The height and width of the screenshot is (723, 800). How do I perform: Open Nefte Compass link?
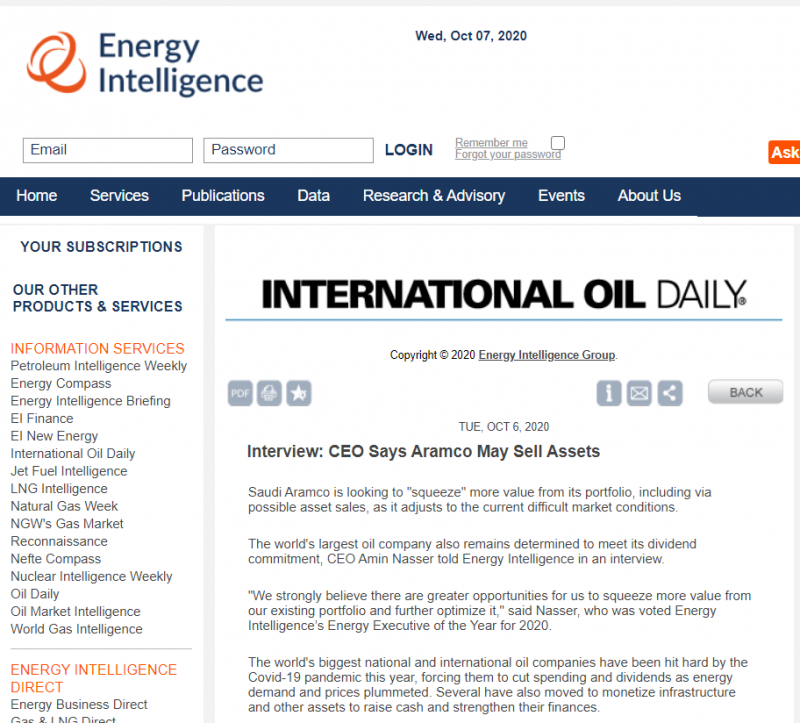click(56, 559)
